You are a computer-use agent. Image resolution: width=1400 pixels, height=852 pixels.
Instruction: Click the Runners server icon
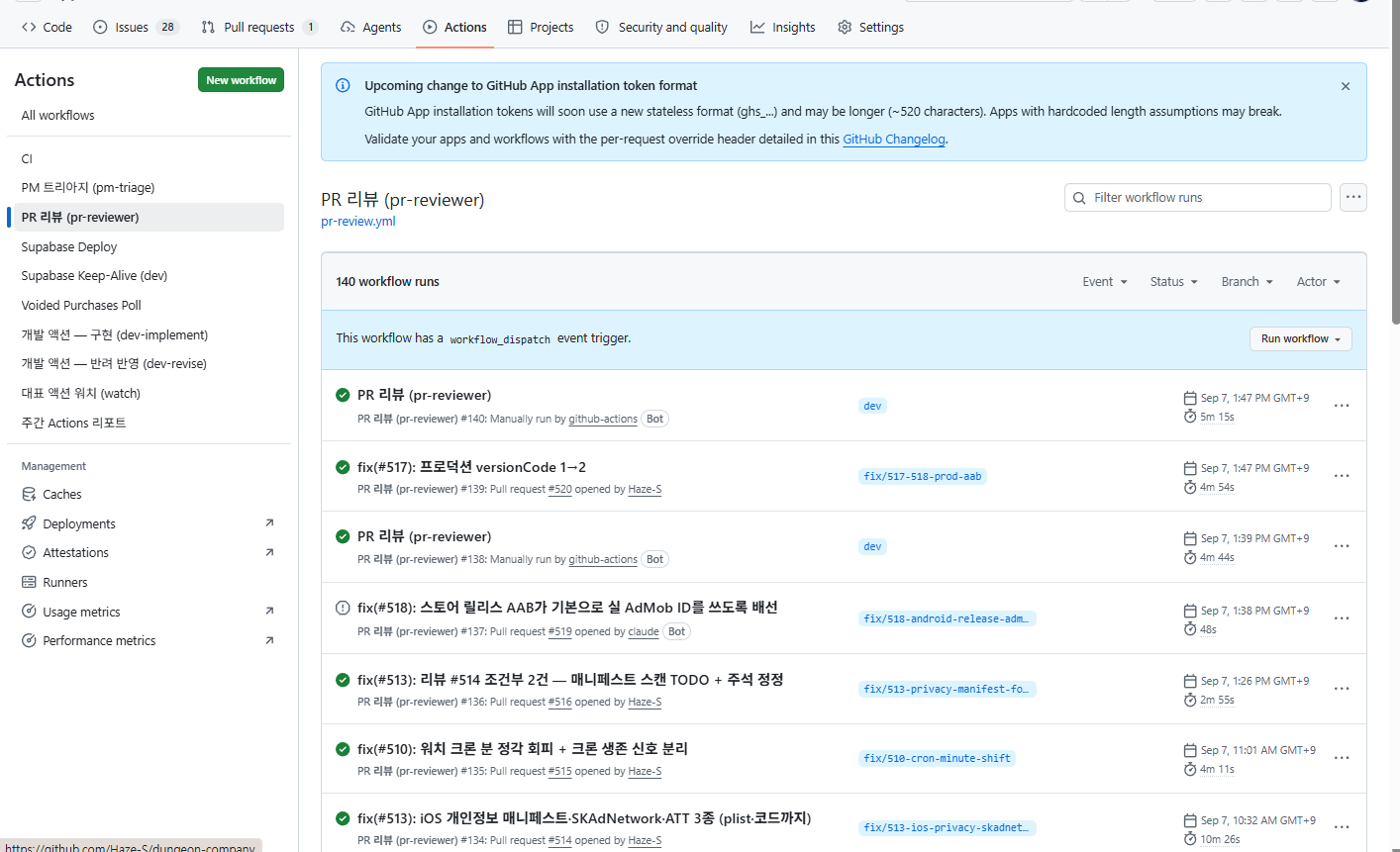coord(29,582)
